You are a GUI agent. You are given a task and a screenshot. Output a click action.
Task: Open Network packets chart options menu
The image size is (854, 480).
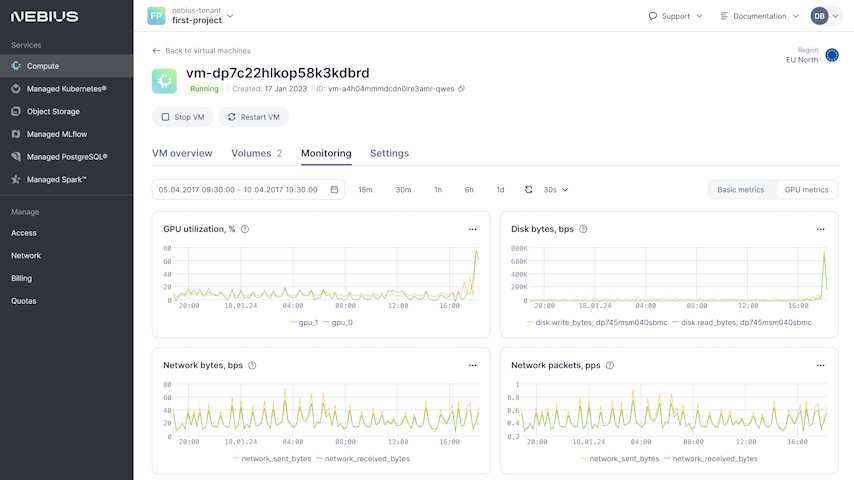pos(820,366)
